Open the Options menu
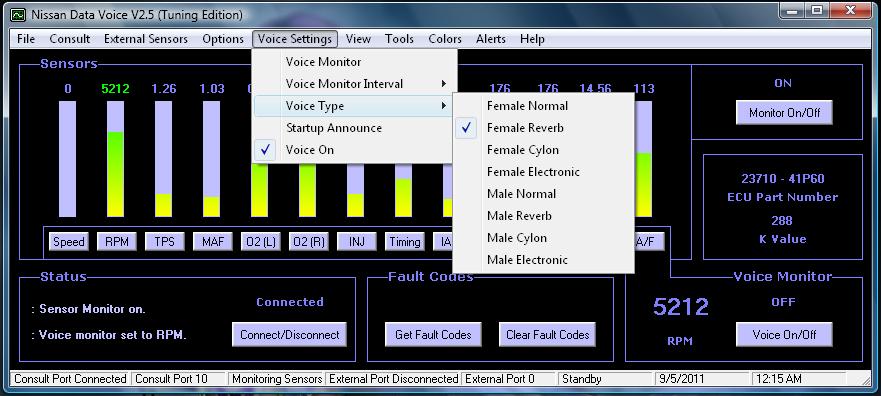Image resolution: width=881 pixels, height=396 pixels. 223,39
